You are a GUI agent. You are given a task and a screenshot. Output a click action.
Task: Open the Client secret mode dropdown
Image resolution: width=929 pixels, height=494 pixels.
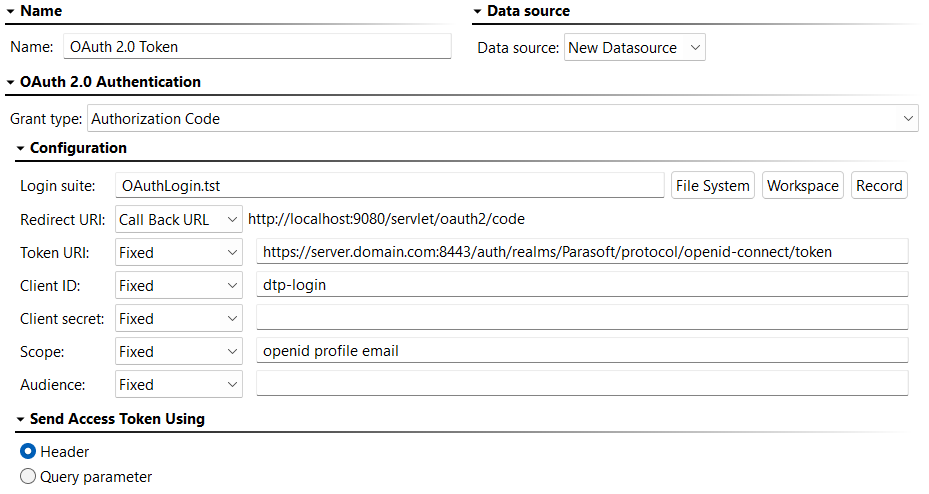(178, 319)
